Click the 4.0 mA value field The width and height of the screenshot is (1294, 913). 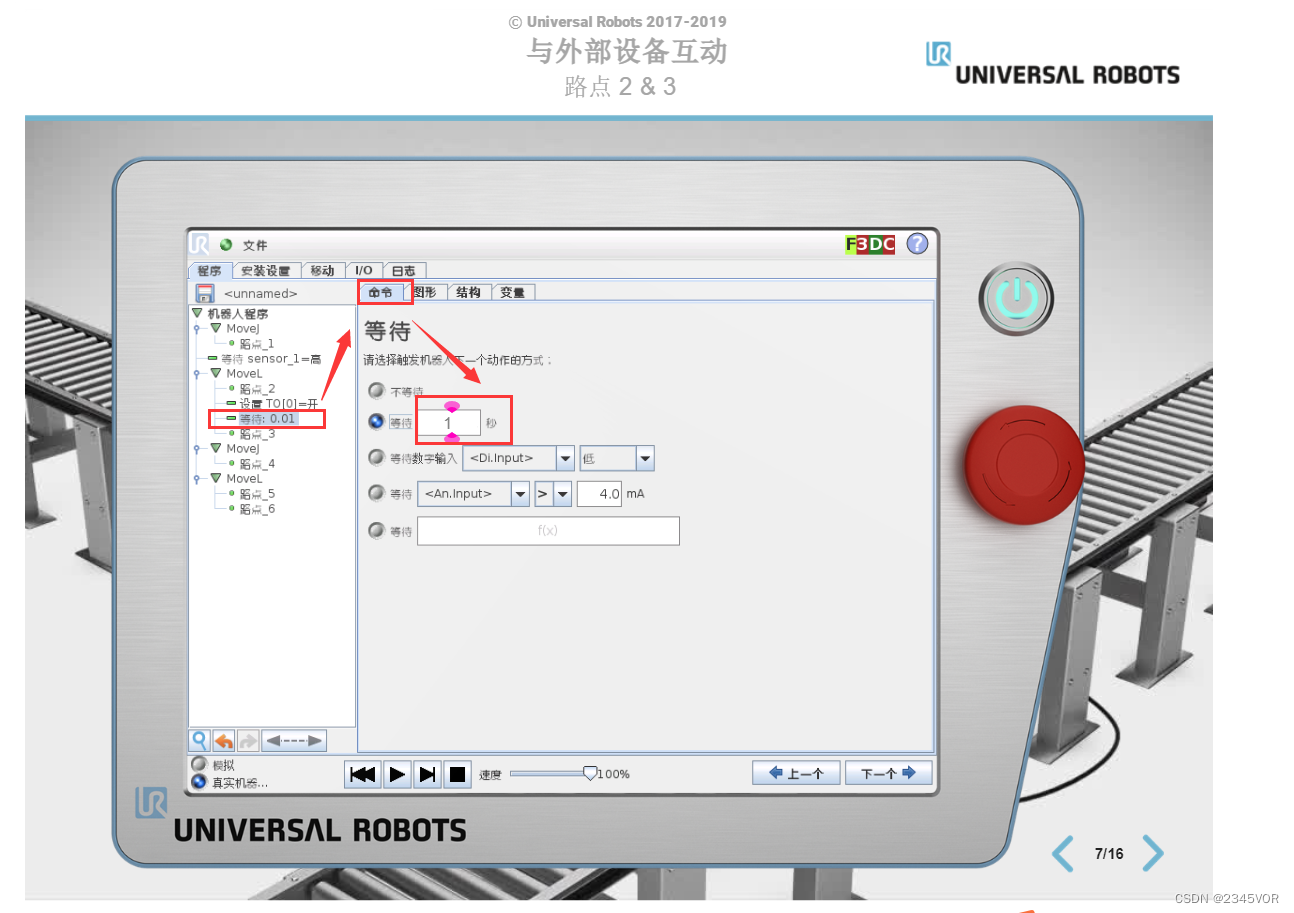click(x=599, y=493)
